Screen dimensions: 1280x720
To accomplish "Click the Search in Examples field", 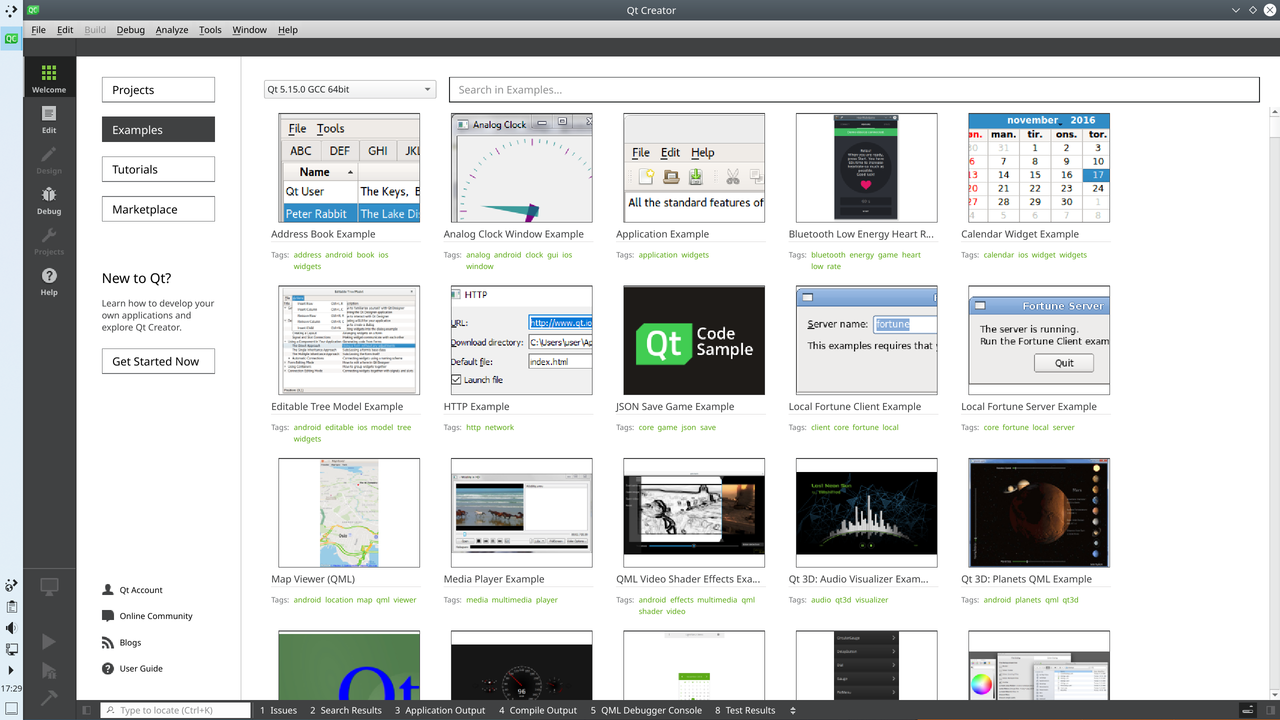I will click(854, 90).
